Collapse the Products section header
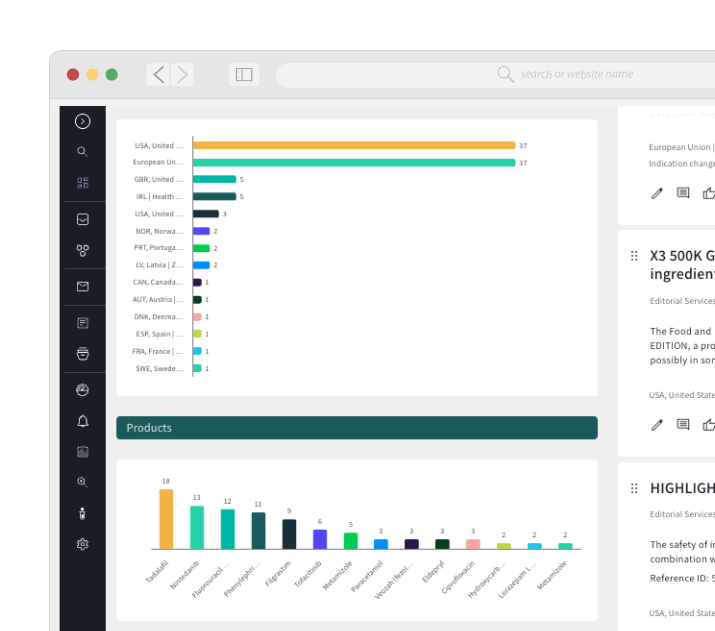The height and width of the screenshot is (631, 715). pos(356,428)
